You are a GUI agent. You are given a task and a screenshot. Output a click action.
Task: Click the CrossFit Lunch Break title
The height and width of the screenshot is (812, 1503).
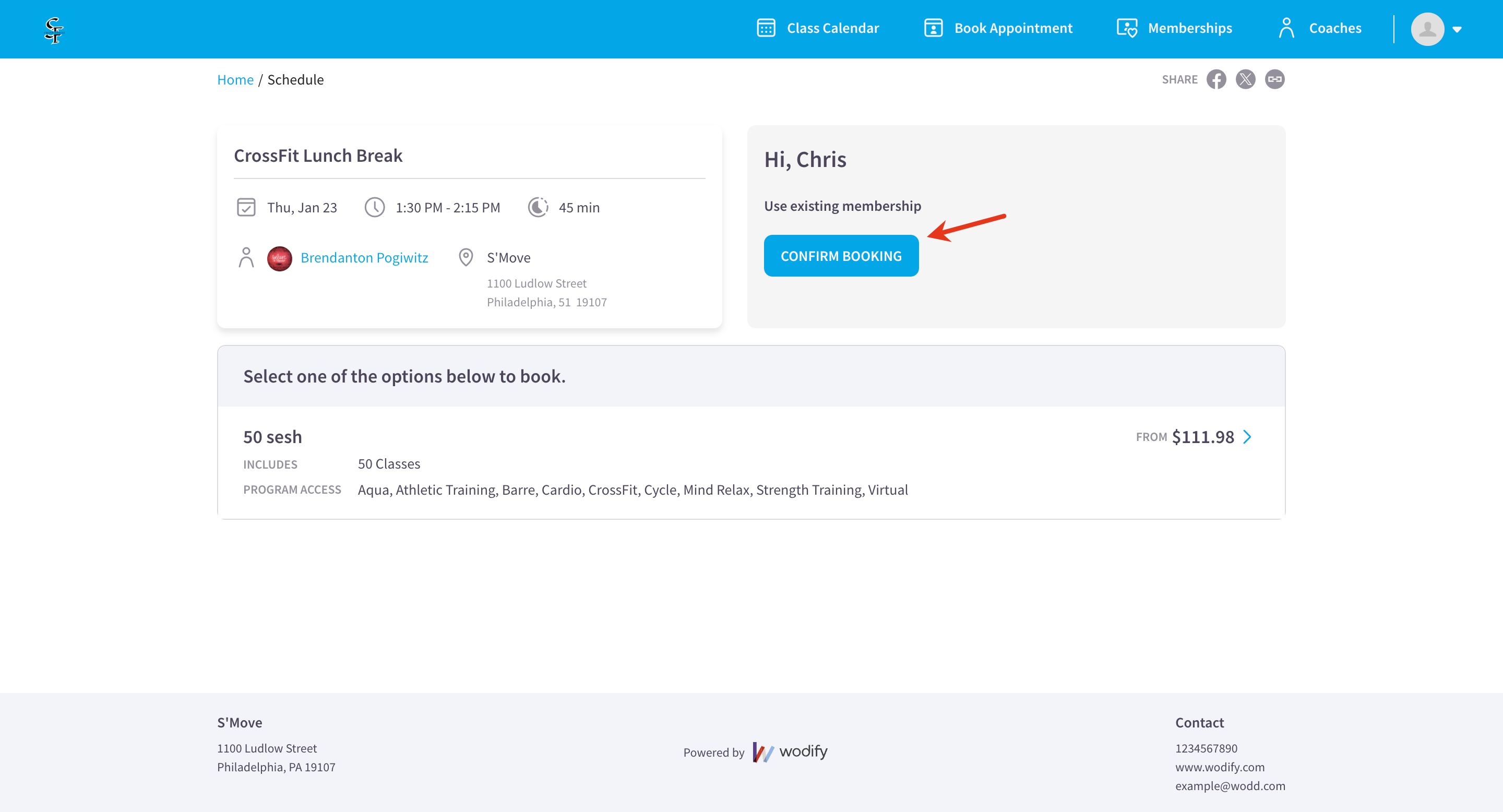318,156
